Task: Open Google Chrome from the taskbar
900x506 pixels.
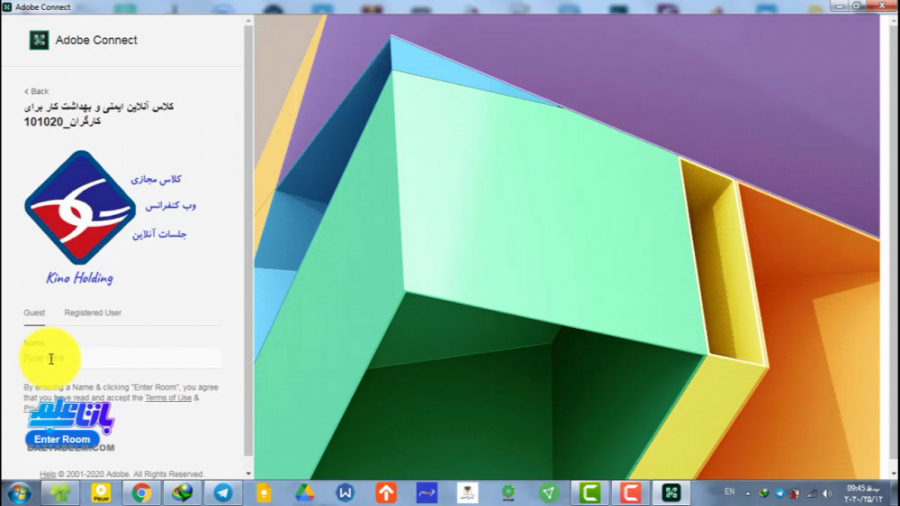Action: click(141, 493)
